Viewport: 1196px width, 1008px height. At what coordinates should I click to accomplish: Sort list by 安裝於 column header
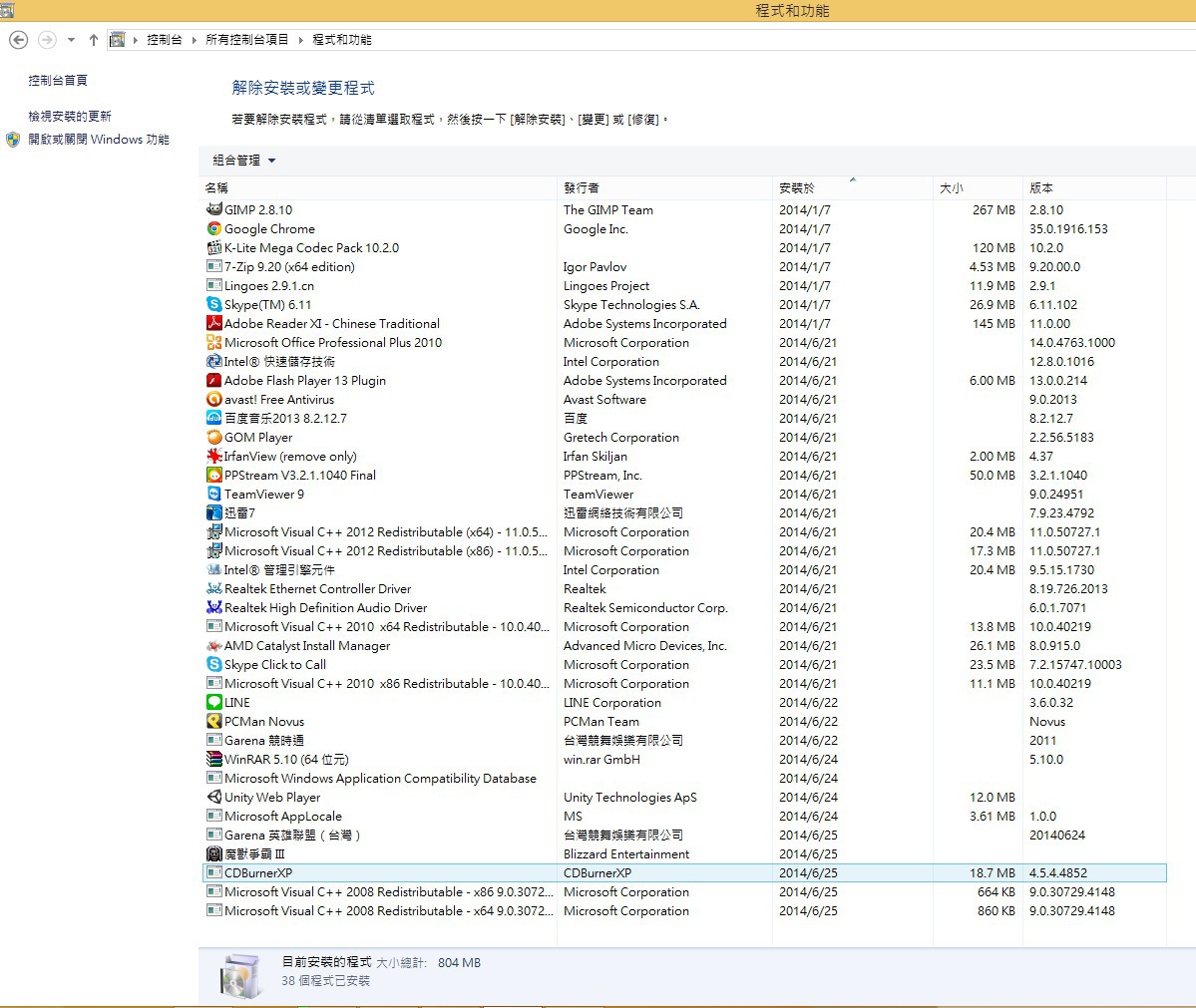point(853,187)
